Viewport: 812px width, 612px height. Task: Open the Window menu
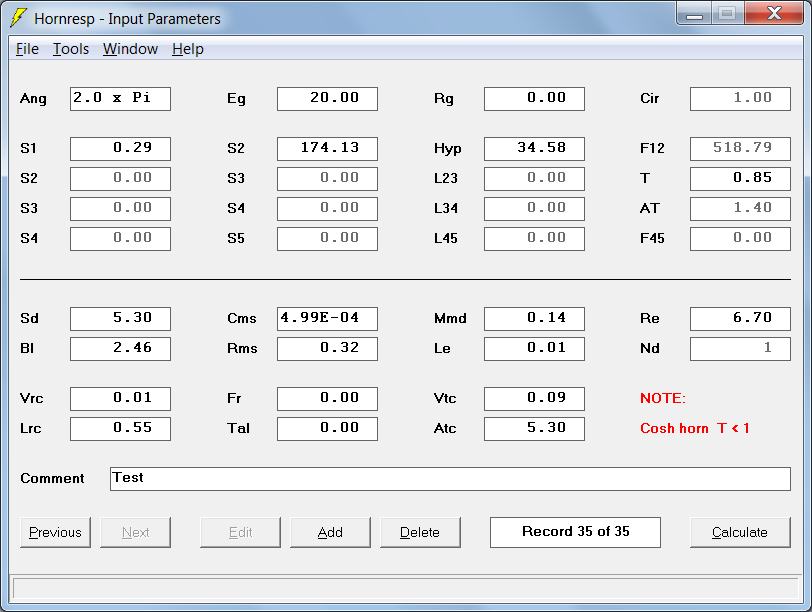130,49
